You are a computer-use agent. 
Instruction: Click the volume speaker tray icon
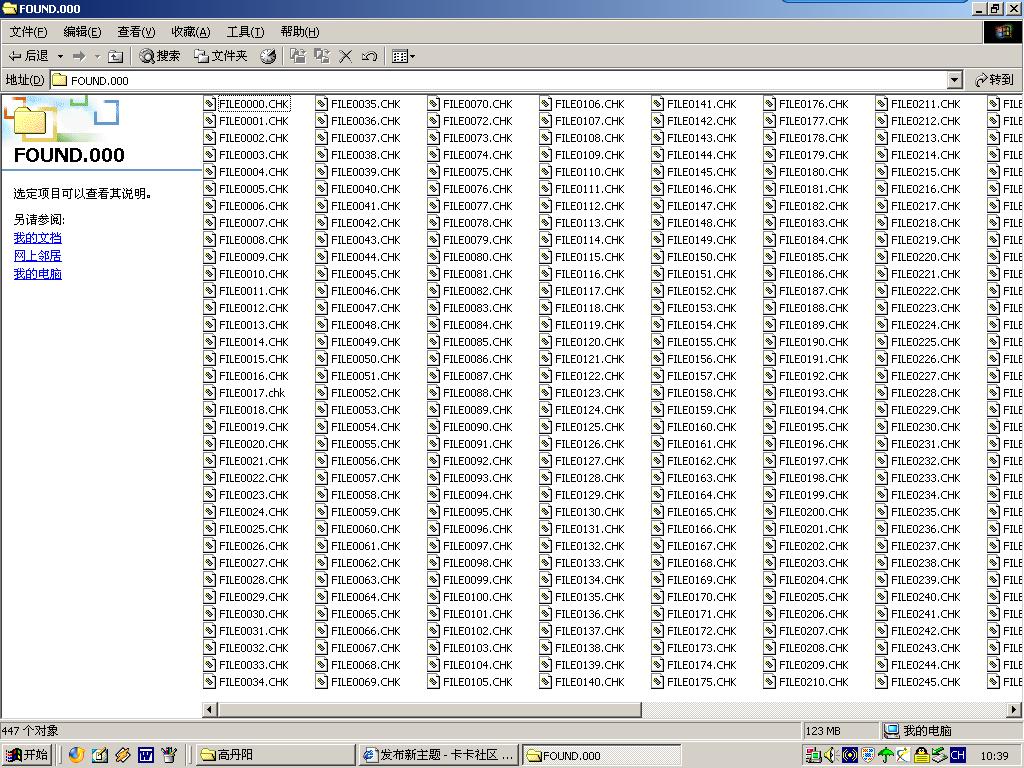pyautogui.click(x=831, y=756)
